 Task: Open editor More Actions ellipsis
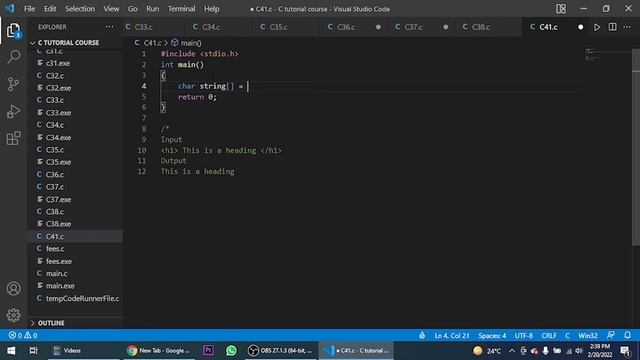[627, 27]
